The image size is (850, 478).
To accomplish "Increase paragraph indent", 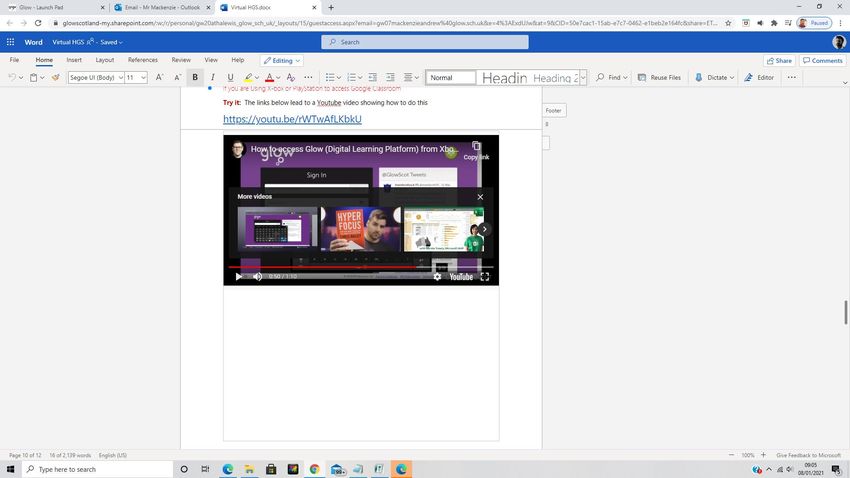I will click(x=390, y=77).
